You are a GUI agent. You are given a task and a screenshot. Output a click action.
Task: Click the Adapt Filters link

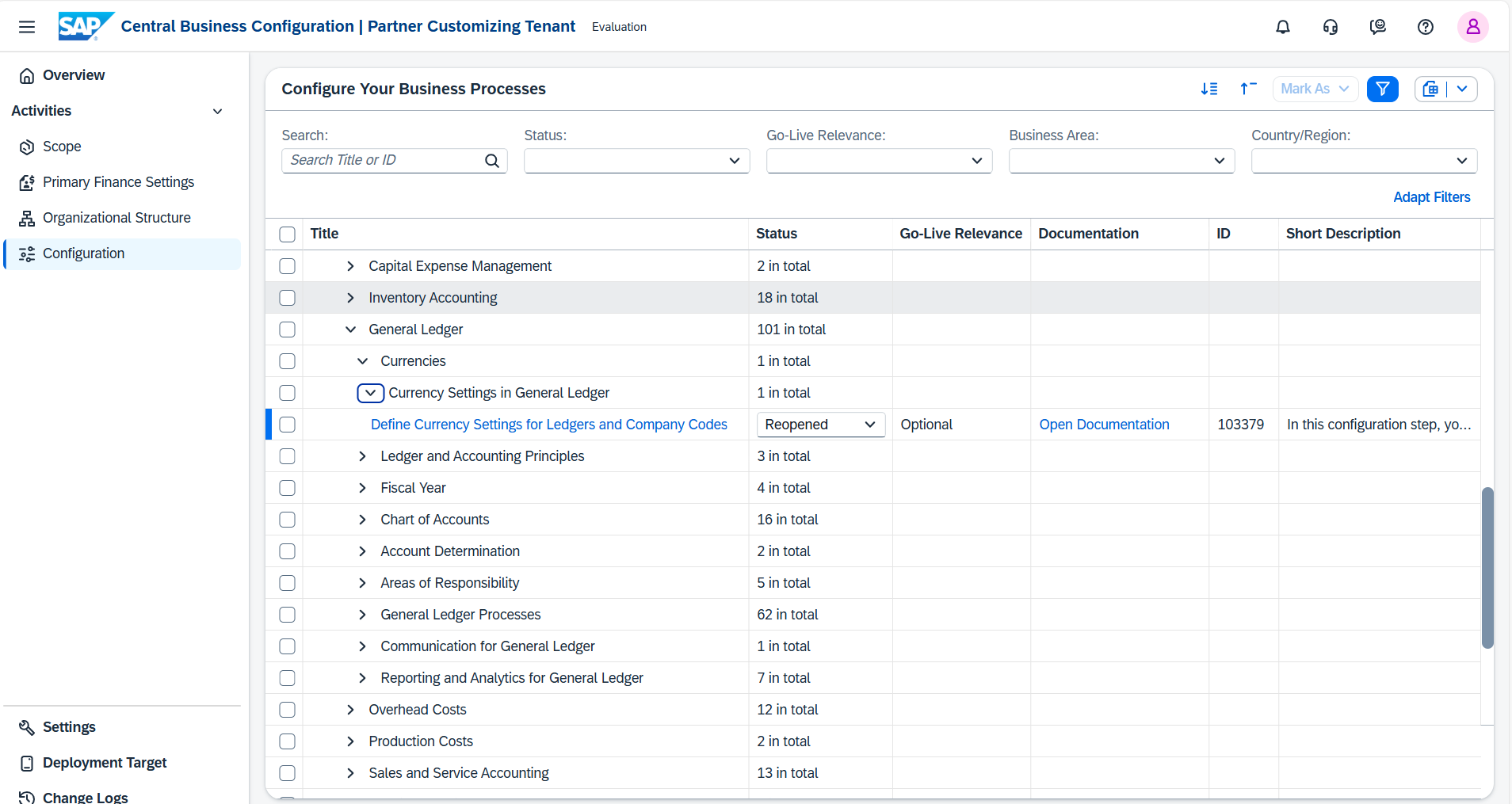[1431, 197]
